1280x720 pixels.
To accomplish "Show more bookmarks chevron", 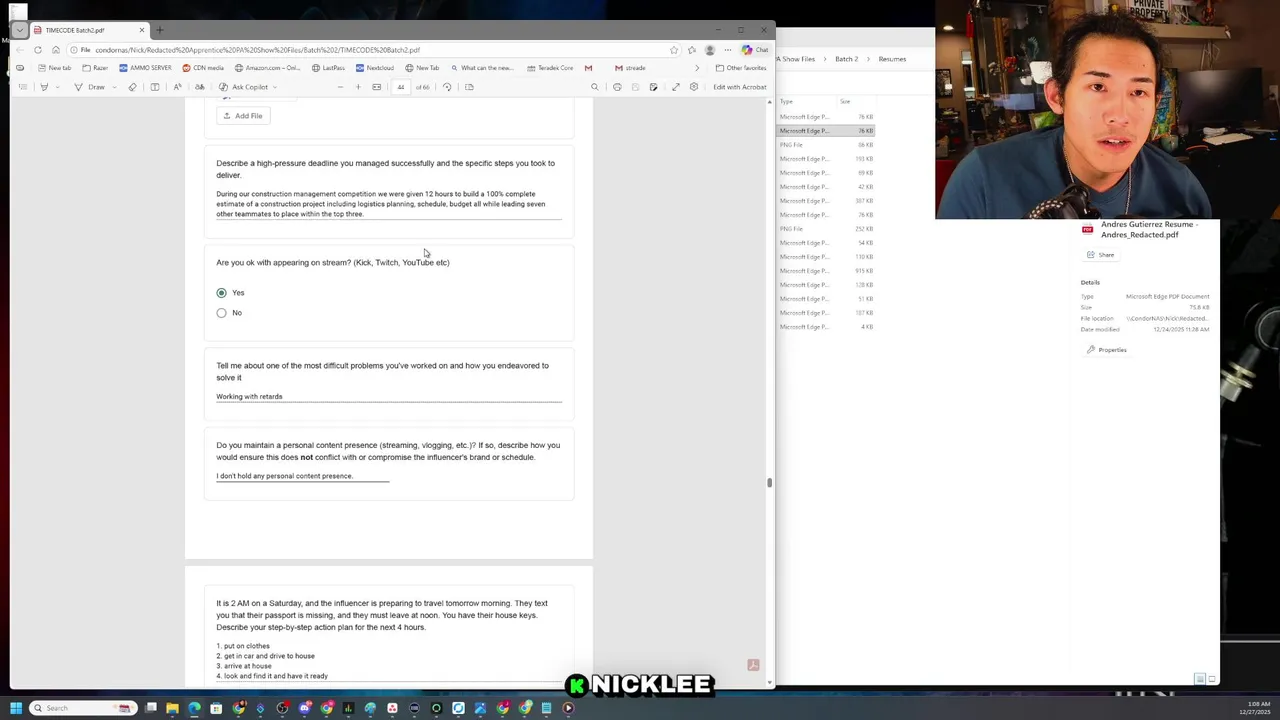I will 697,68.
